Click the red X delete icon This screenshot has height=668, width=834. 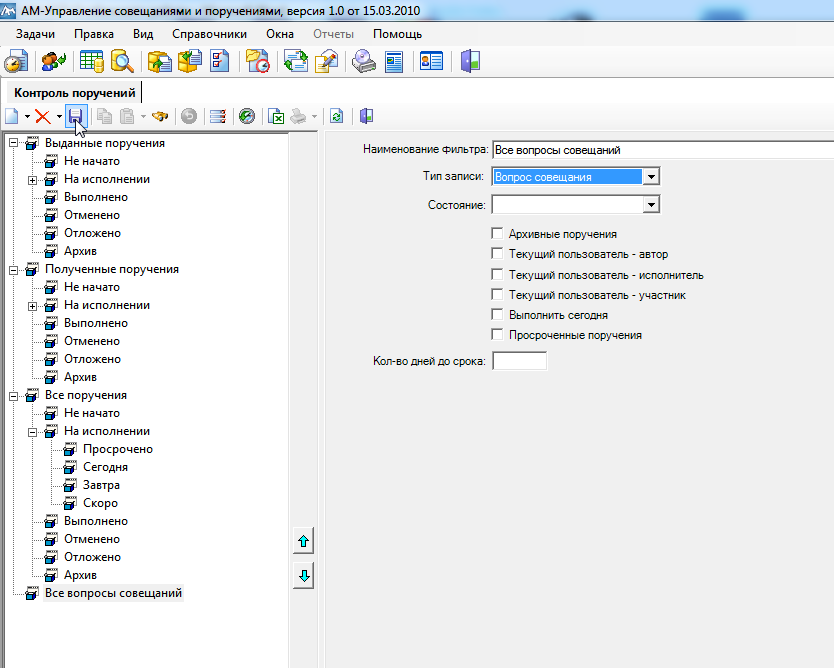point(43,116)
